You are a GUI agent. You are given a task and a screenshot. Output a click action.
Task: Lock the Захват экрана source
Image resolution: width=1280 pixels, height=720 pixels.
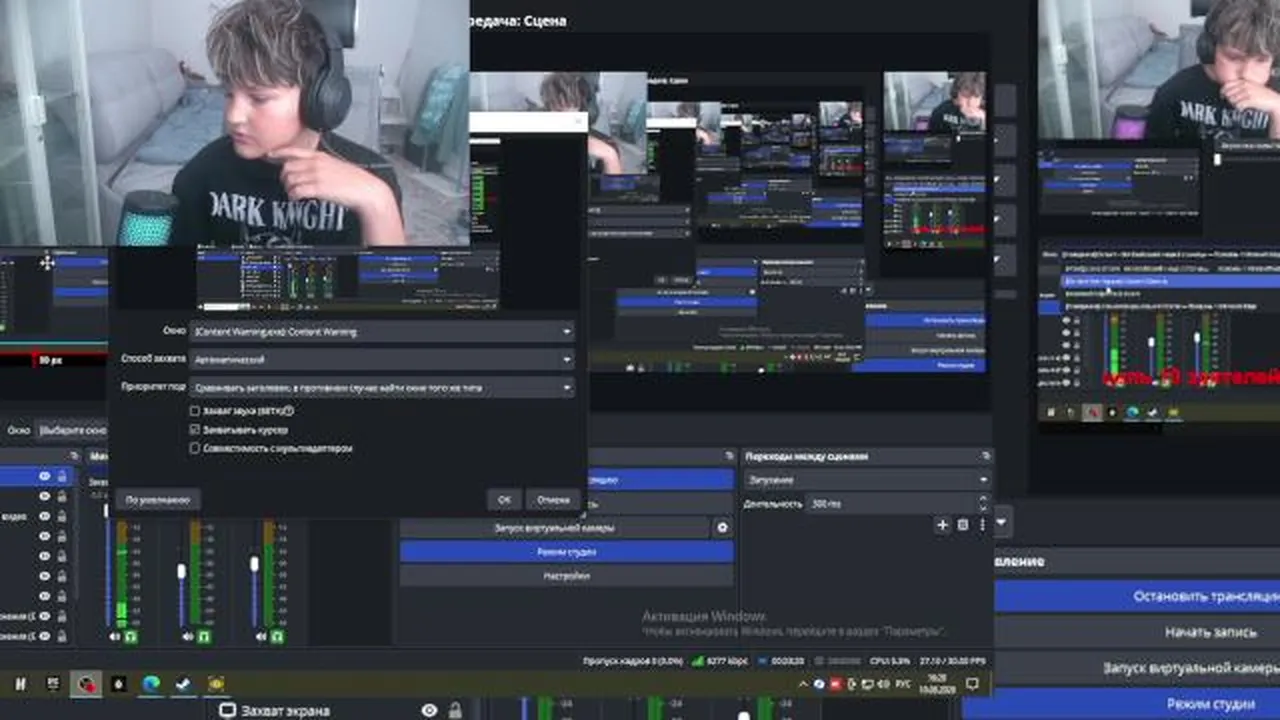pos(457,710)
